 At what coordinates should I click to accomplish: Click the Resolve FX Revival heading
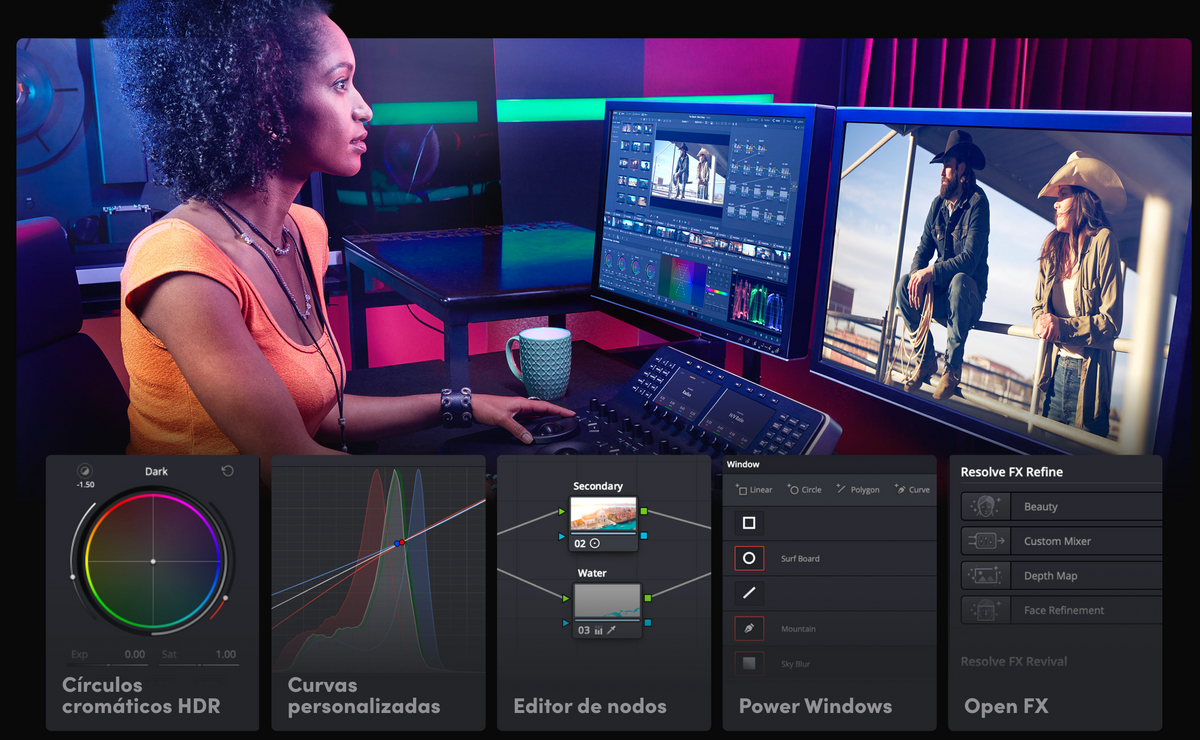coord(1014,661)
